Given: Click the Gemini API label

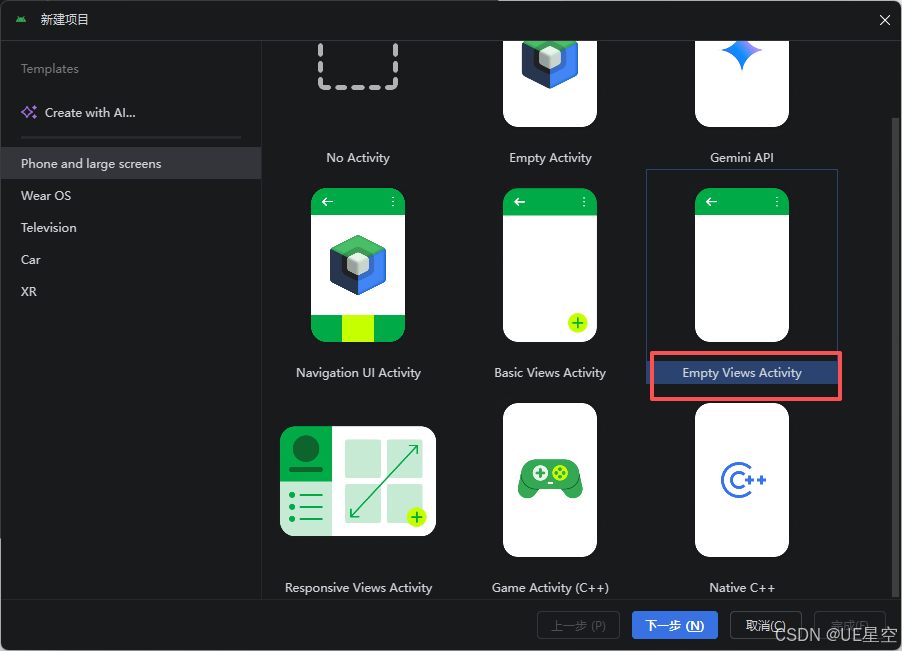Looking at the screenshot, I should 742,158.
